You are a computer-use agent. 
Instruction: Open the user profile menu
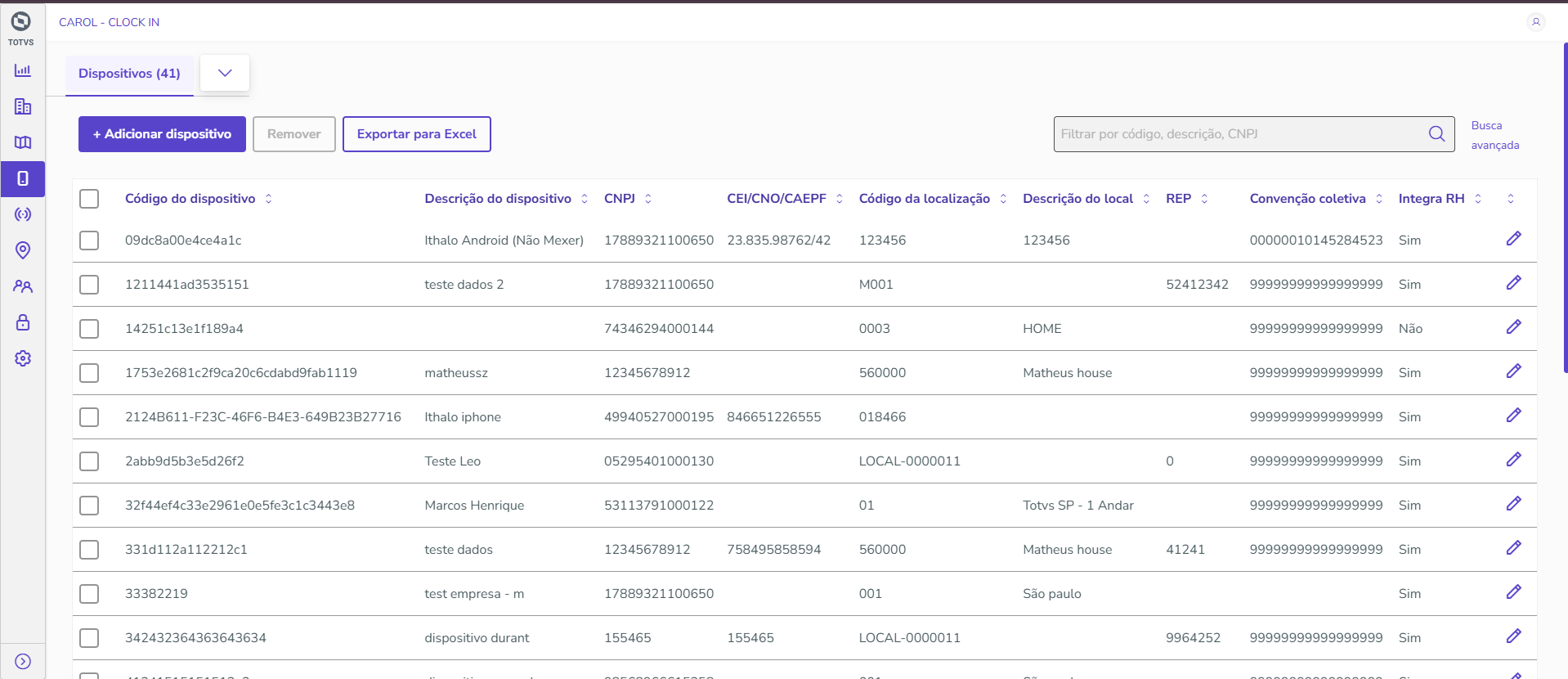click(1535, 22)
